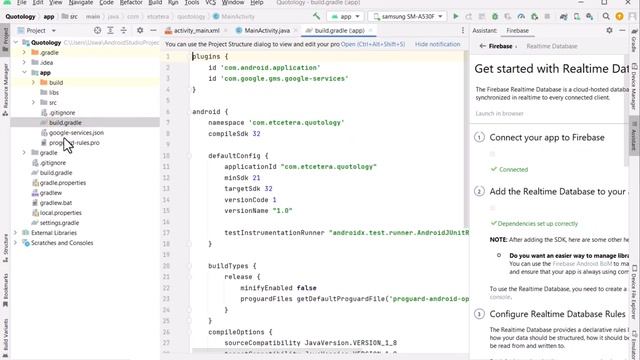Image resolution: width=640 pixels, height=360 pixels.
Task: Open the SDK Manager icon in the toolbar
Action: 589,16
